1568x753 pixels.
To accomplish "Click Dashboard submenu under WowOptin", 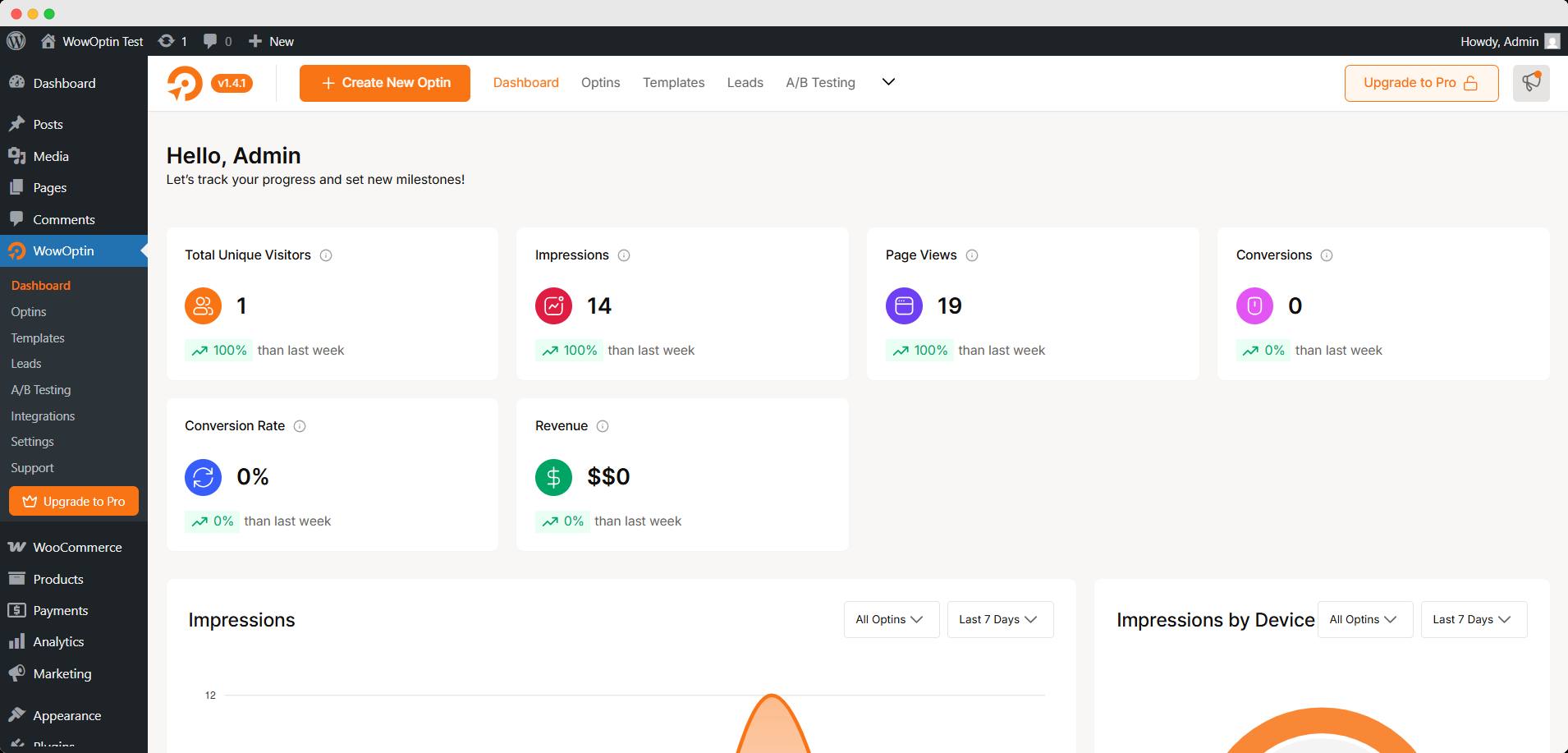I will [x=41, y=286].
